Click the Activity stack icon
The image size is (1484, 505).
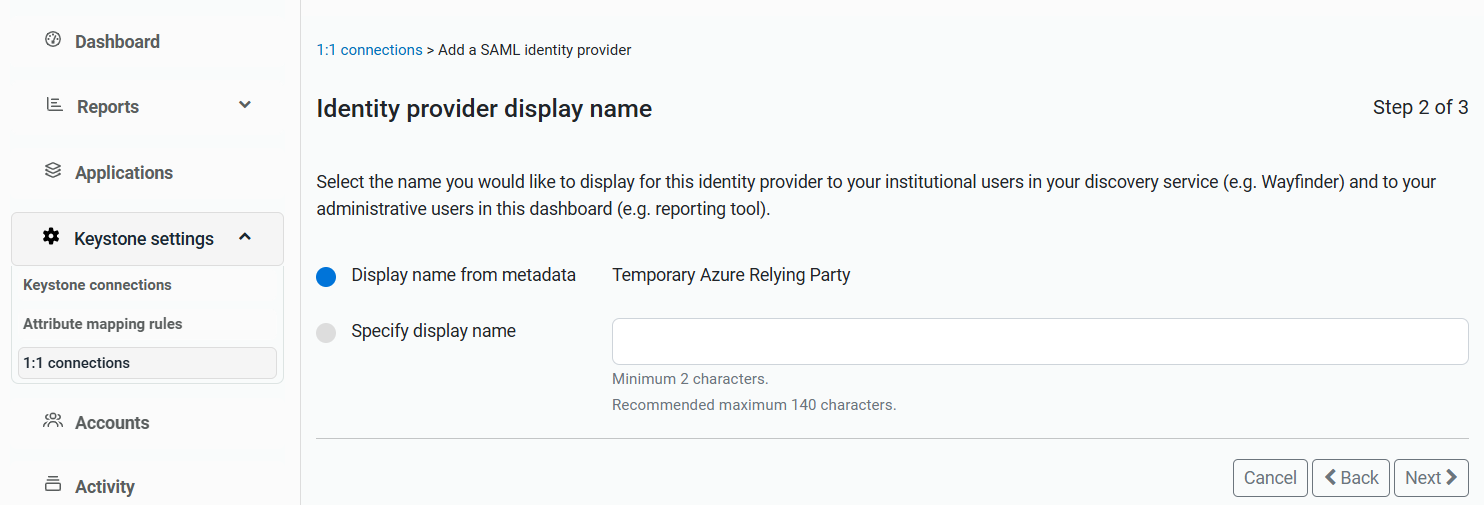click(54, 485)
